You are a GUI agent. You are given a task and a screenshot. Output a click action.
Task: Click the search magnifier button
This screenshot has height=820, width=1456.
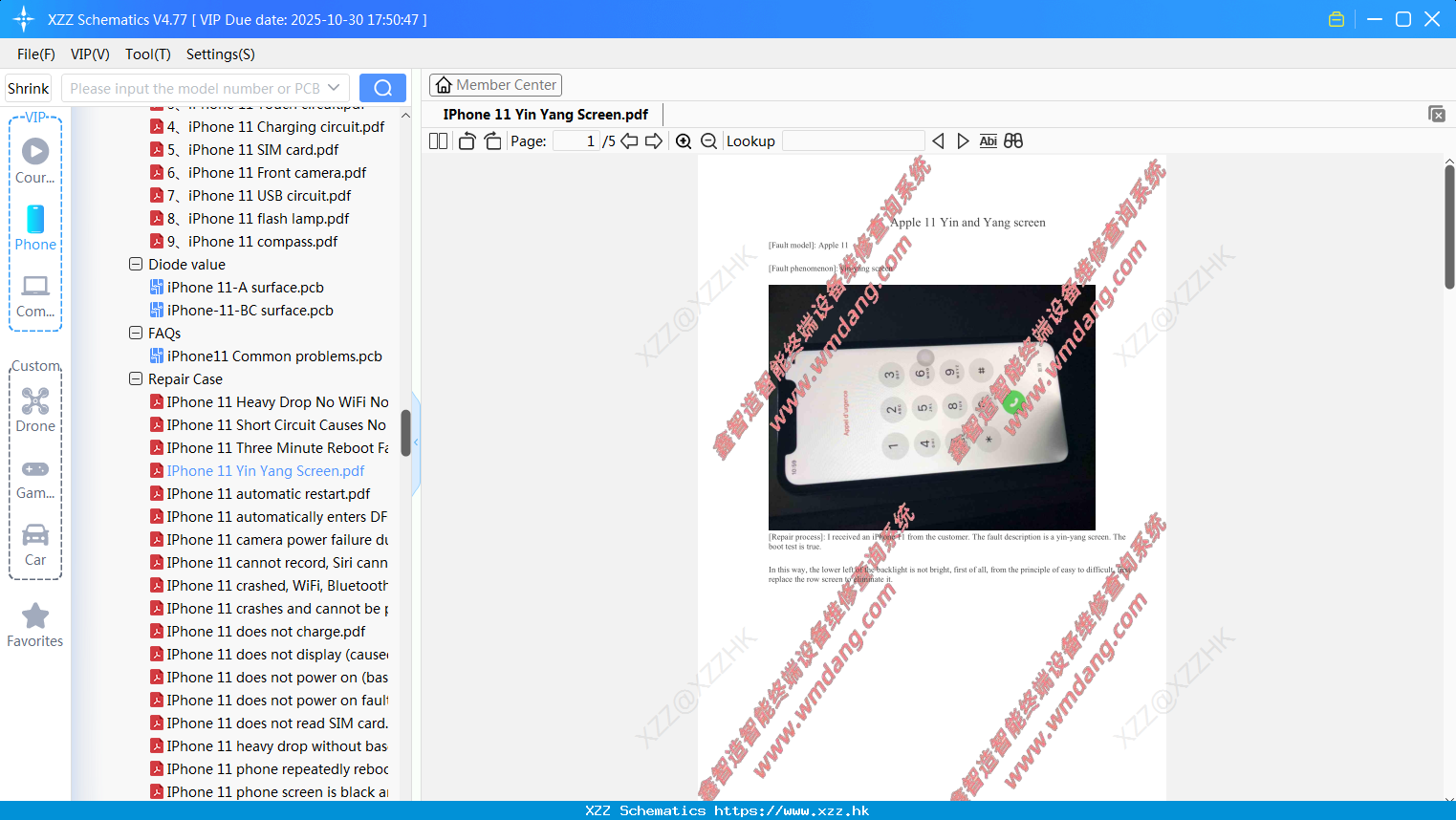pyautogui.click(x=382, y=88)
